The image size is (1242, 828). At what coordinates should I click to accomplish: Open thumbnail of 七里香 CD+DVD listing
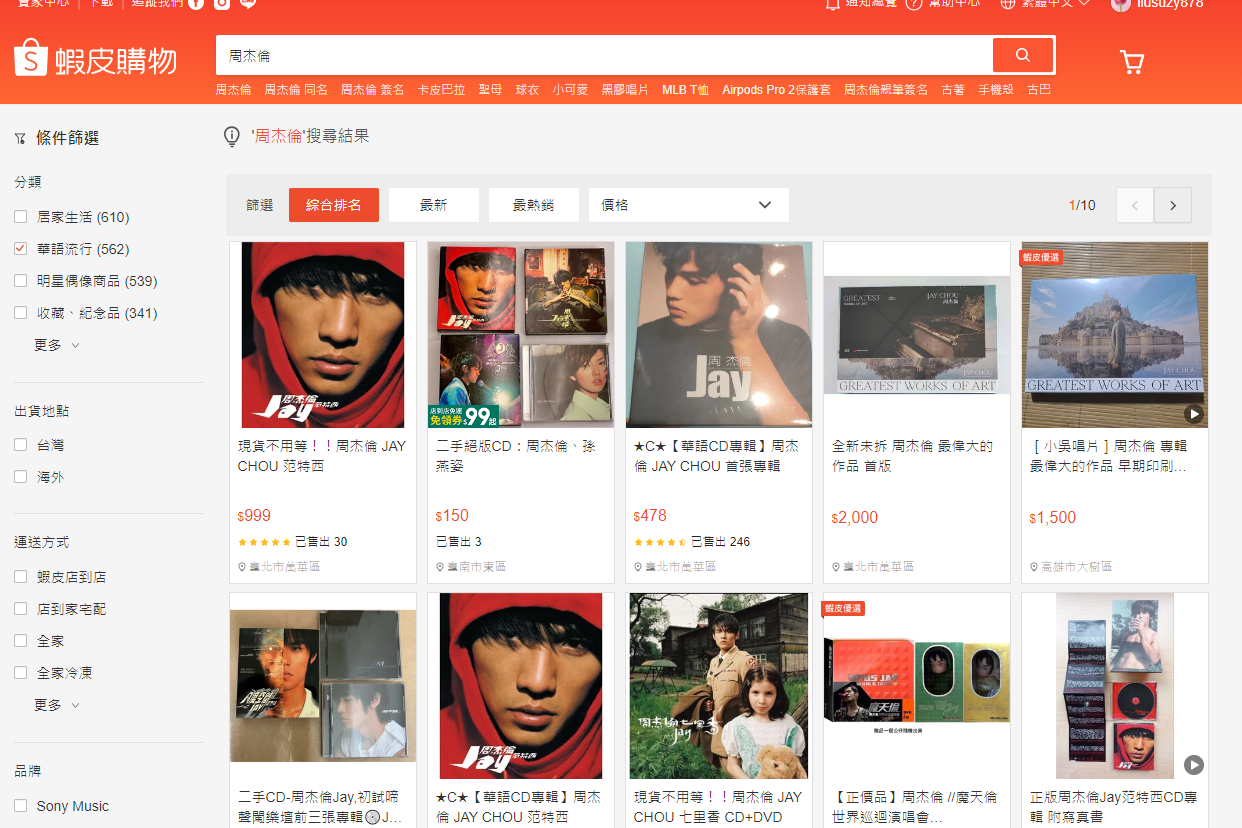719,686
